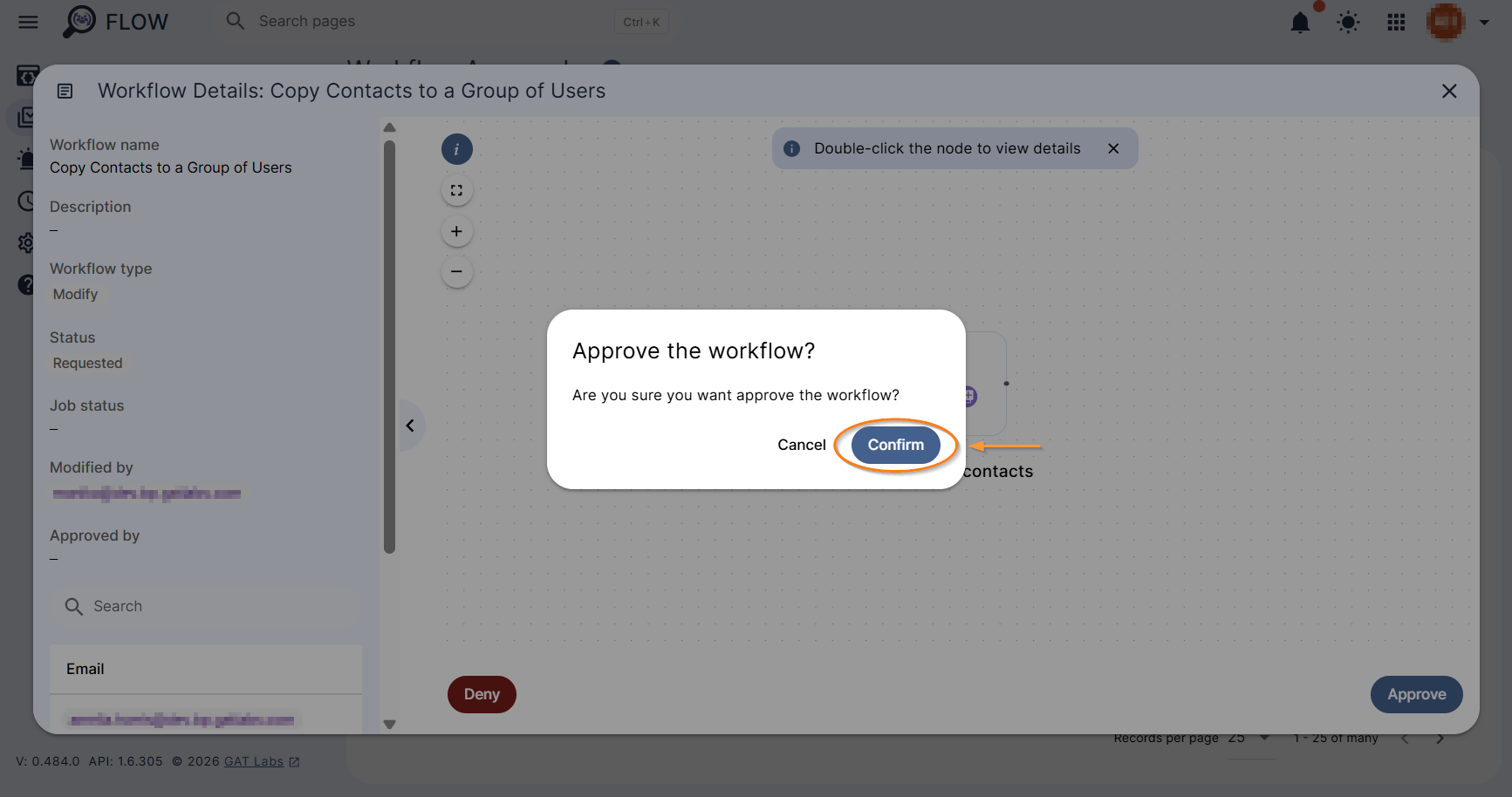Click the sidebar alert siren icon
This screenshot has height=797, width=1512.
pyautogui.click(x=26, y=160)
